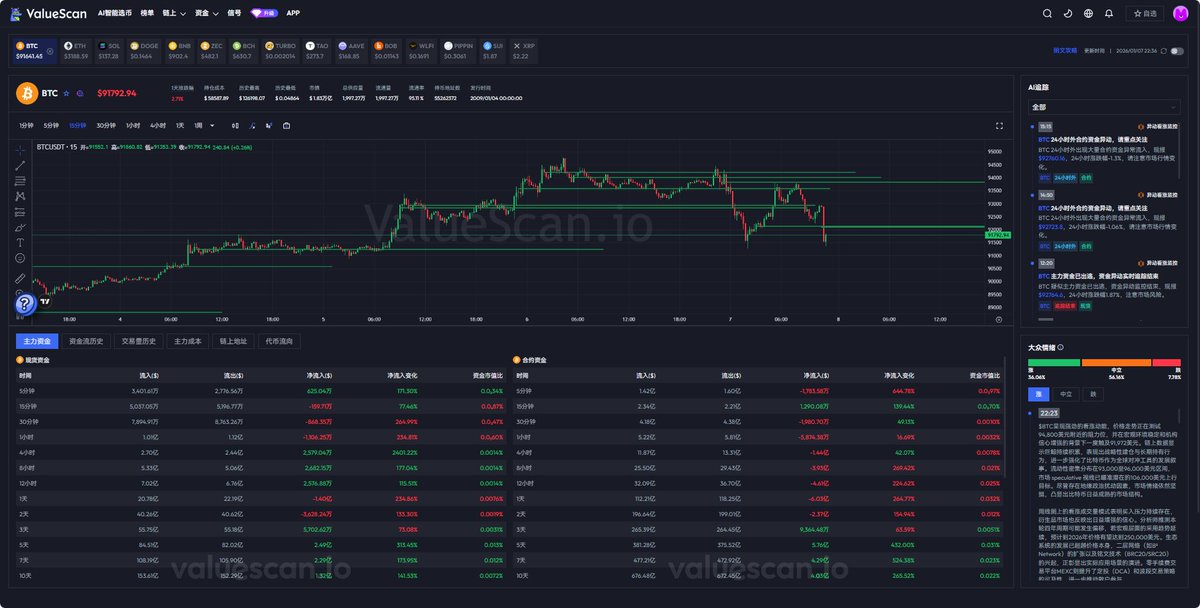Click the purple 升级 upgrade button
This screenshot has width=1200, height=608.
click(264, 13)
